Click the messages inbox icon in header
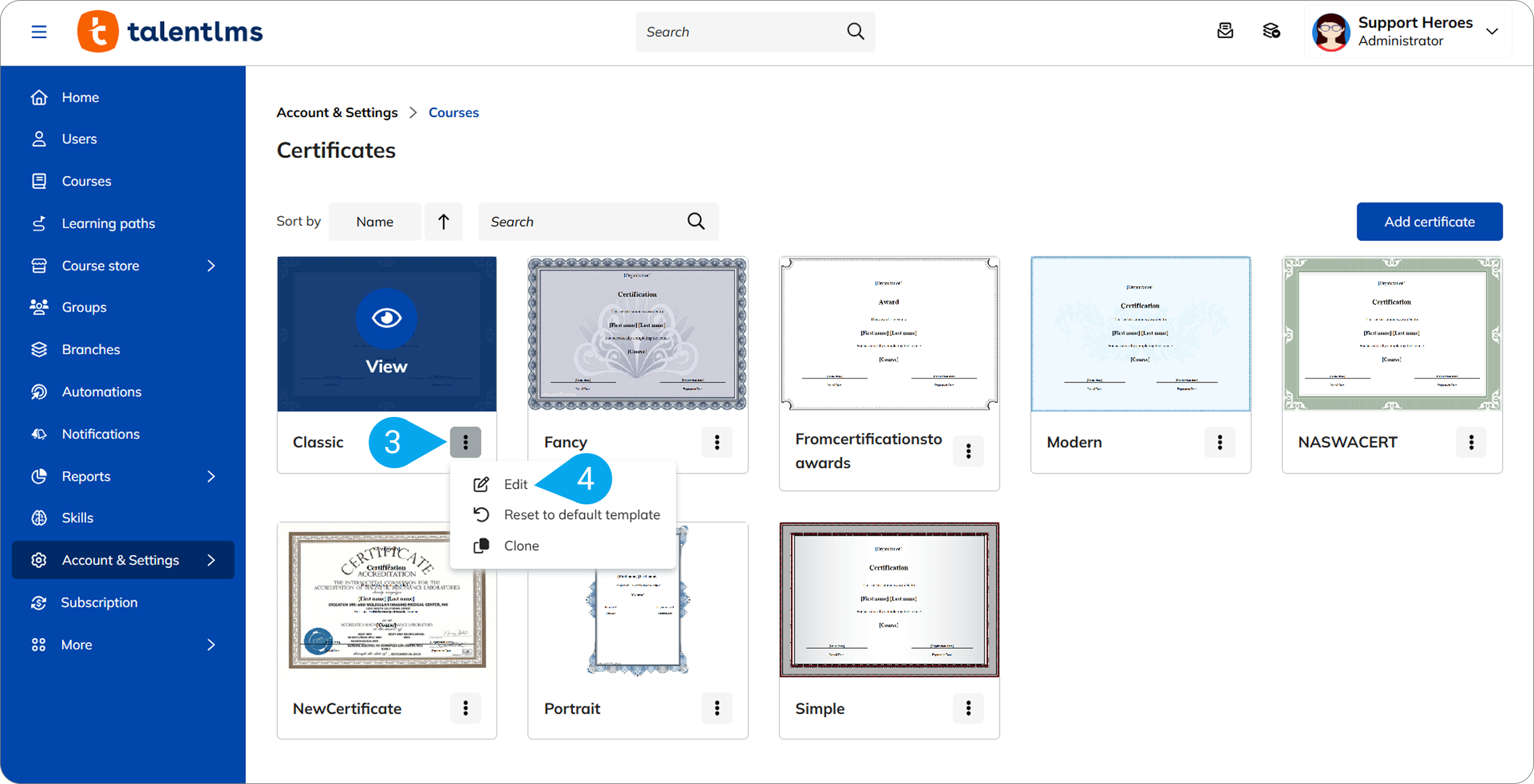1534x784 pixels. pos(1225,31)
